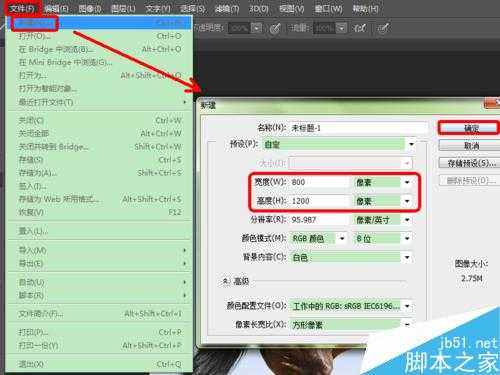Open the 文件(F) menu
The image size is (500, 375).
tap(22, 8)
